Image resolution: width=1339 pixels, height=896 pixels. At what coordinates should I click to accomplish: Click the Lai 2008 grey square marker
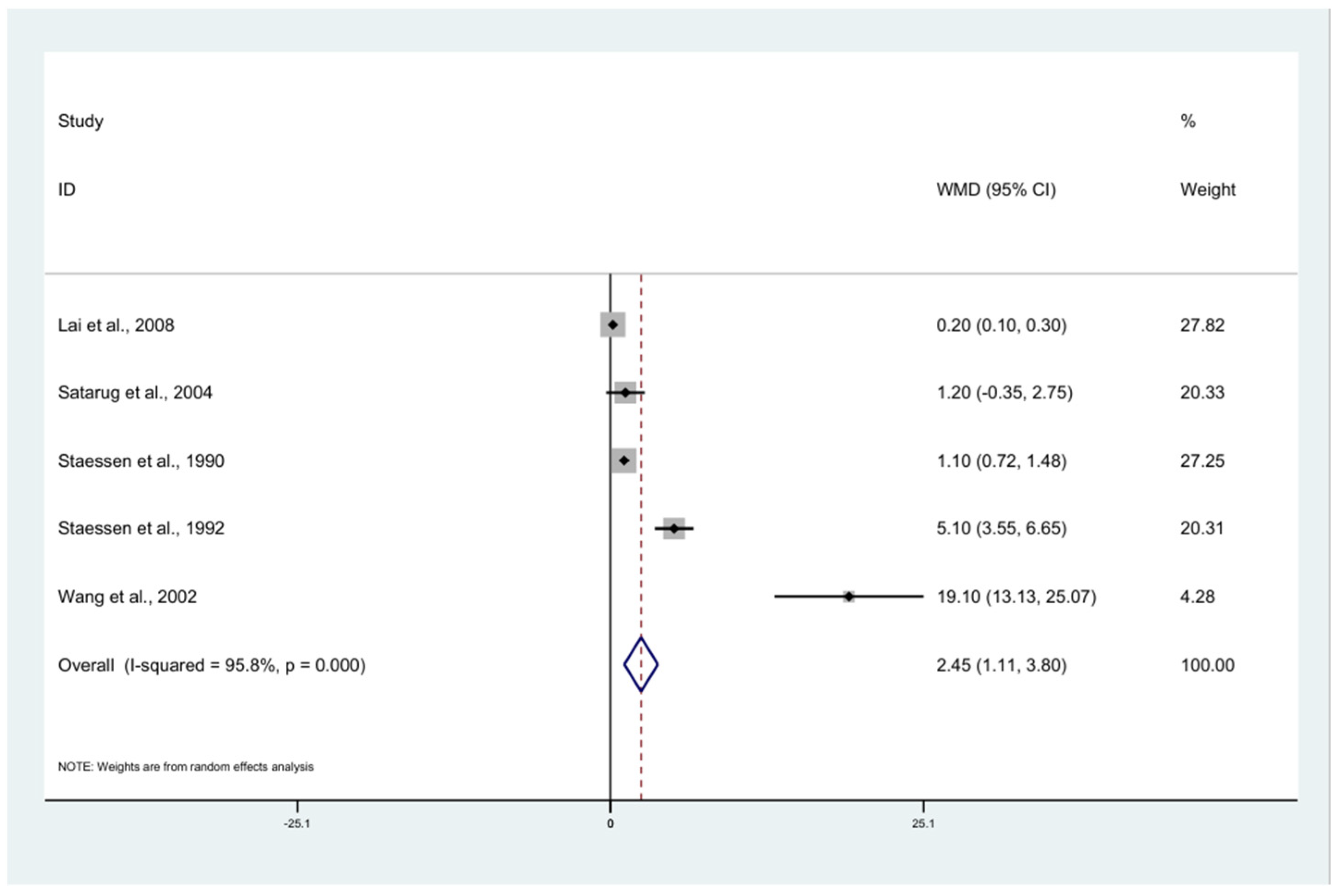click(613, 325)
